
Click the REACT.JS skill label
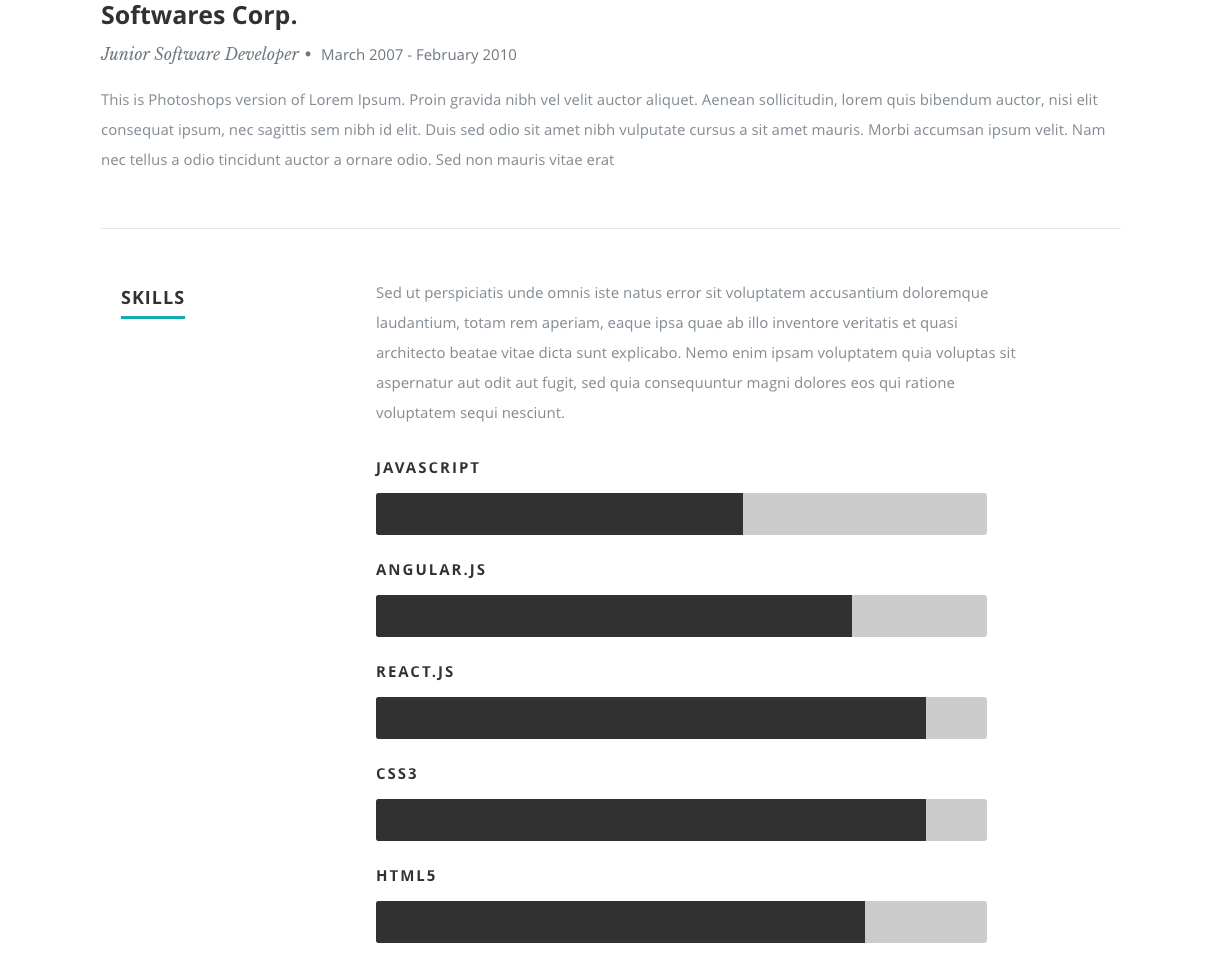pyautogui.click(x=415, y=672)
